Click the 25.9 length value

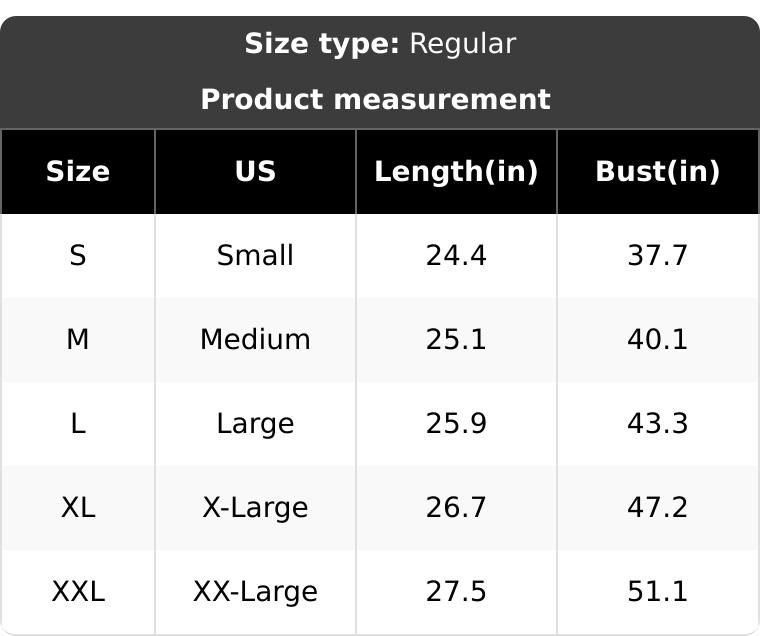tap(456, 424)
